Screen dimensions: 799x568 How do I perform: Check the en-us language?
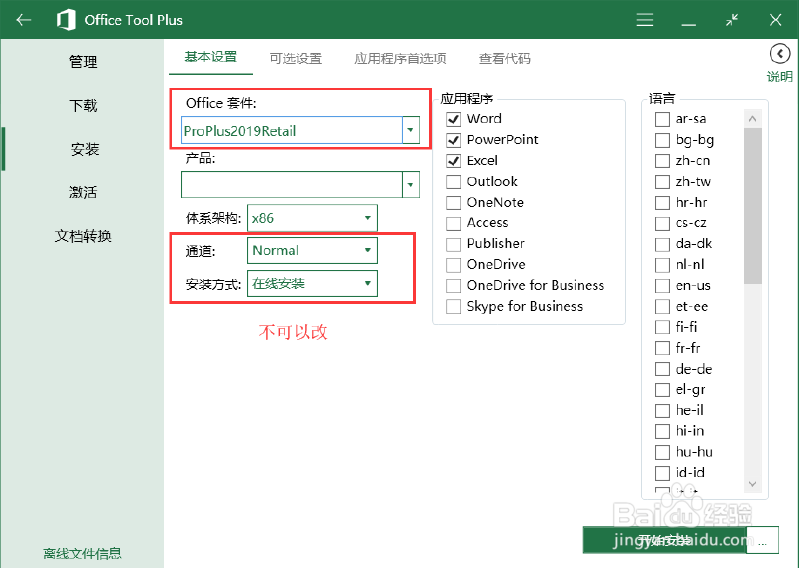662,286
